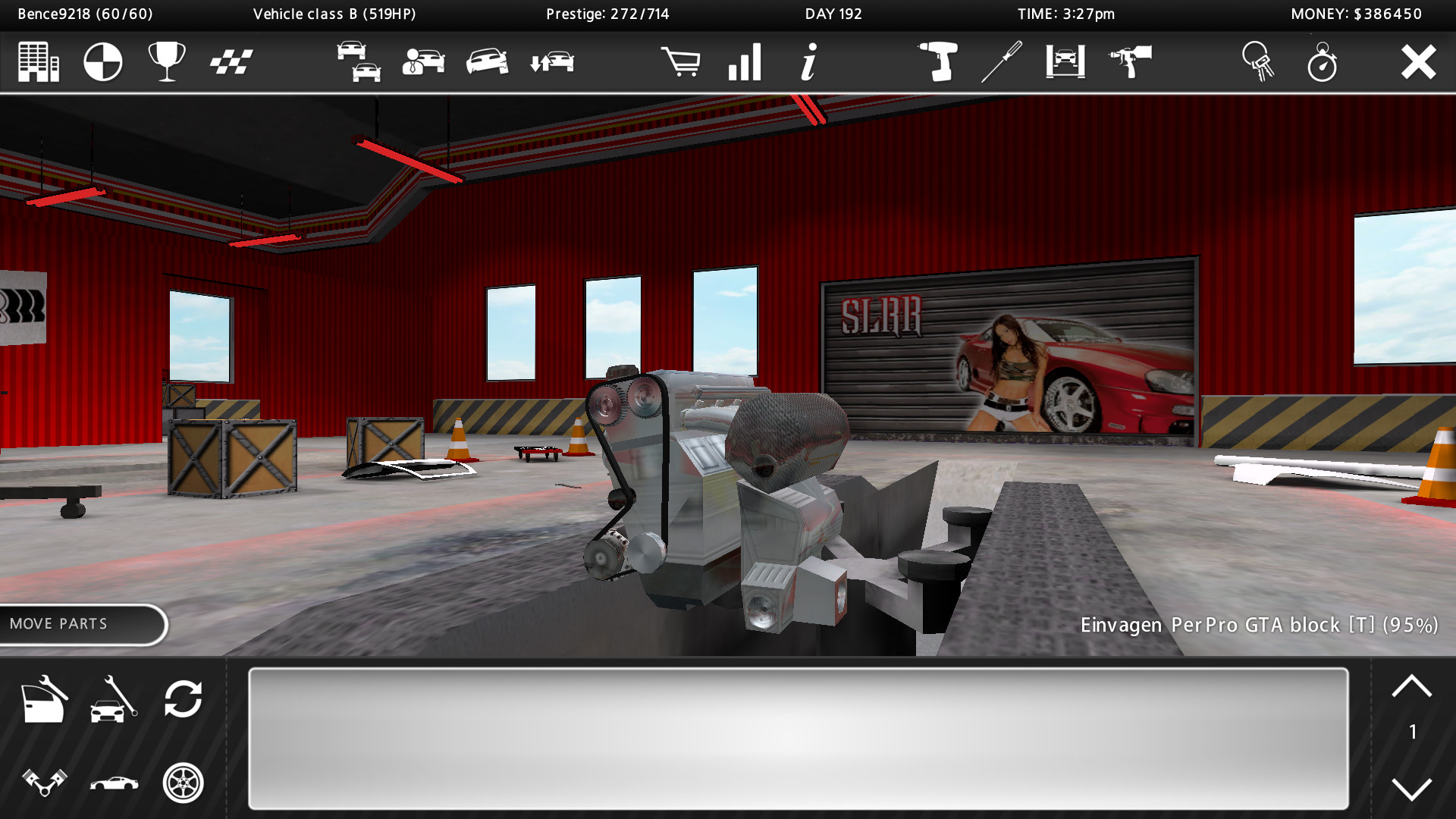The image size is (1456, 819).
Task: Click the refresh rotate arrows icon
Action: click(x=183, y=698)
